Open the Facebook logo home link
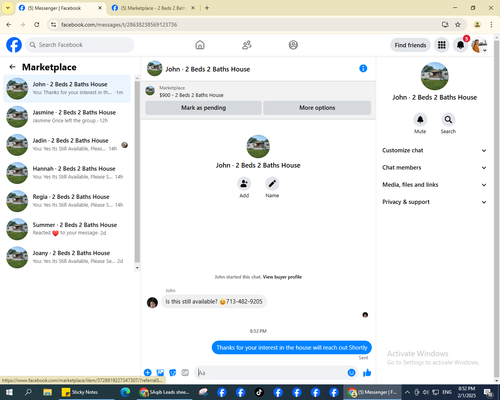 pos(14,45)
